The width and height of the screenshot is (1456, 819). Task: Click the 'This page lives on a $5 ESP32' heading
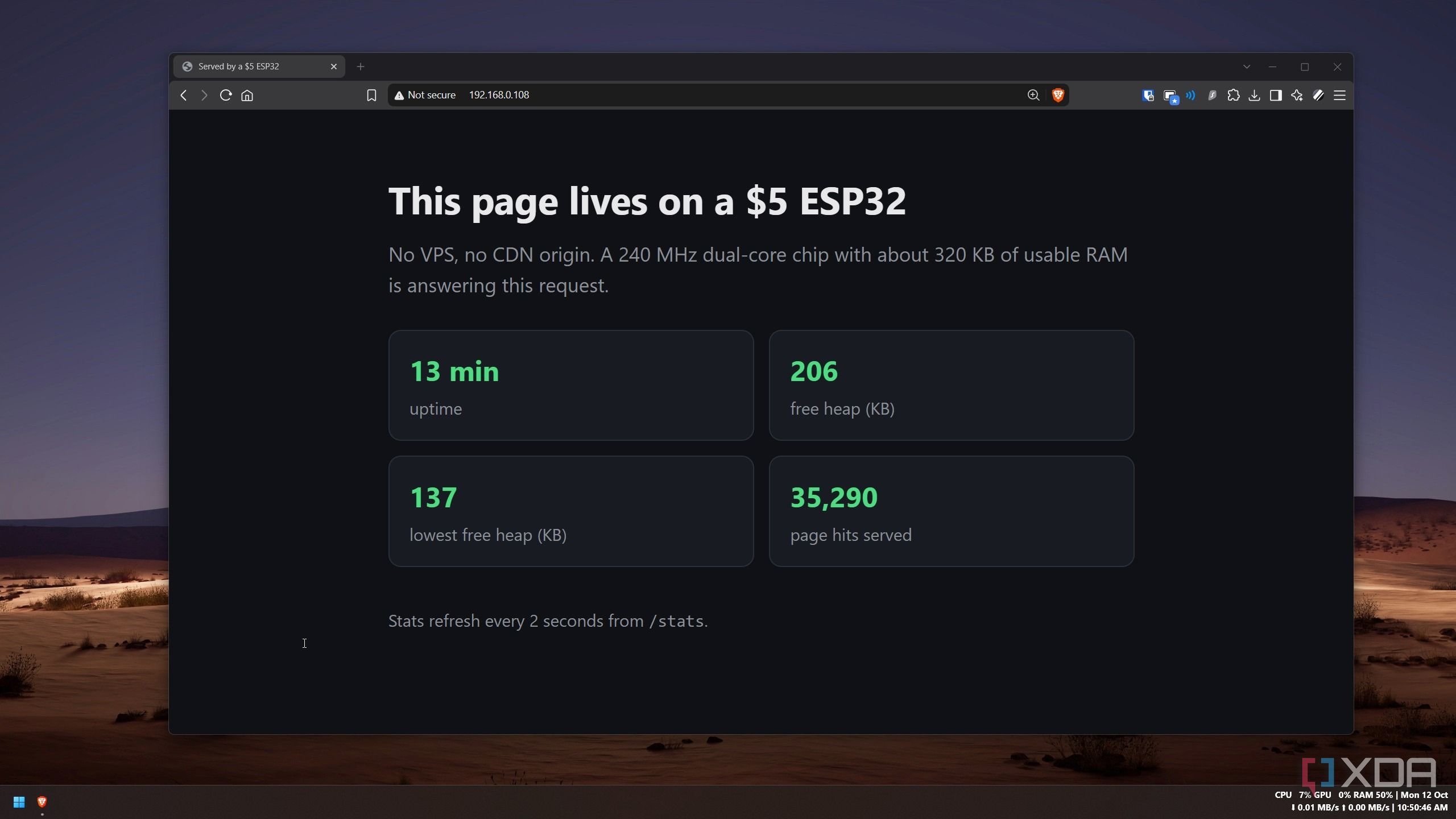pos(647,201)
